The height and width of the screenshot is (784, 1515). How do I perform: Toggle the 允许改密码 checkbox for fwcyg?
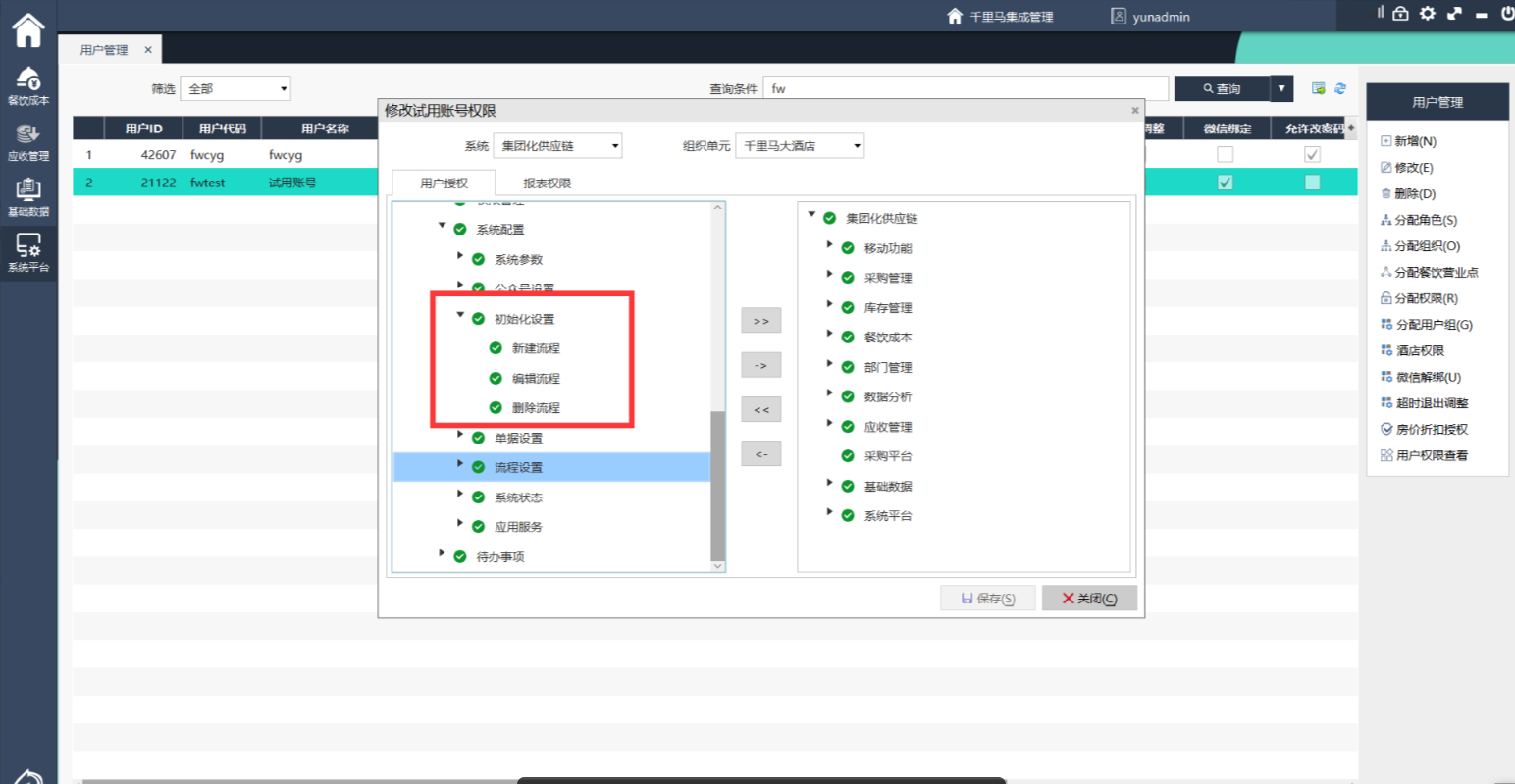[x=1312, y=155]
